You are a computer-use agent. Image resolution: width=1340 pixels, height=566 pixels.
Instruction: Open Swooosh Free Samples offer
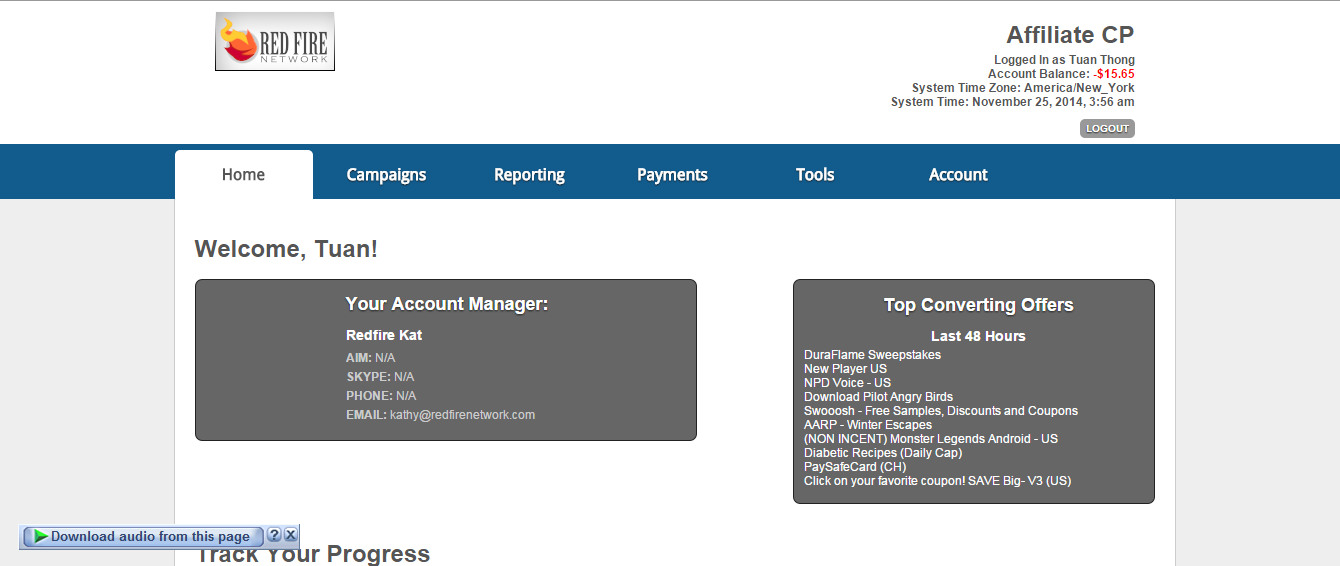(x=941, y=411)
